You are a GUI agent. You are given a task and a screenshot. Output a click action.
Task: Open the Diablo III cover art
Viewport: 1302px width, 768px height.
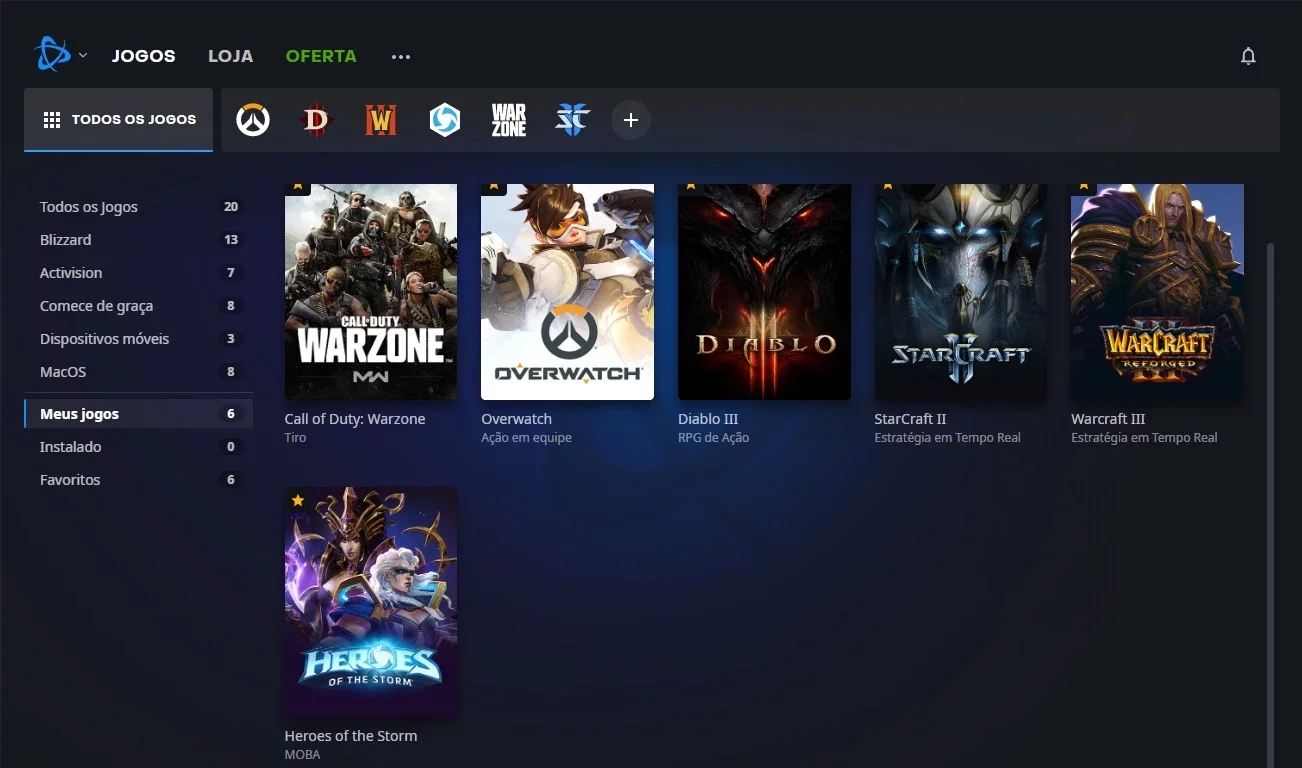[x=764, y=292]
